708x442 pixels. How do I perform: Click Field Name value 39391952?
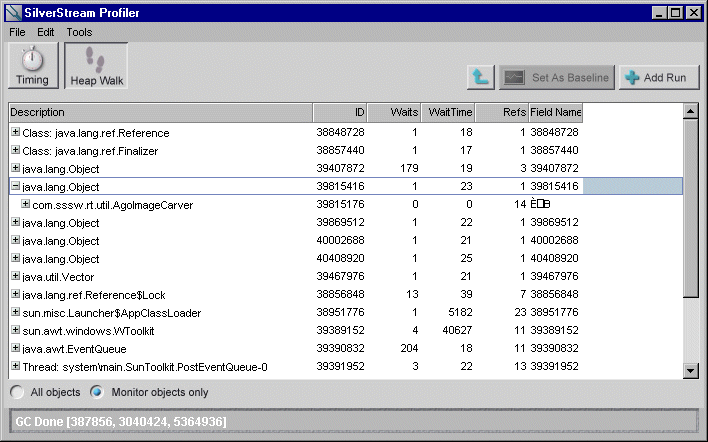tap(554, 366)
